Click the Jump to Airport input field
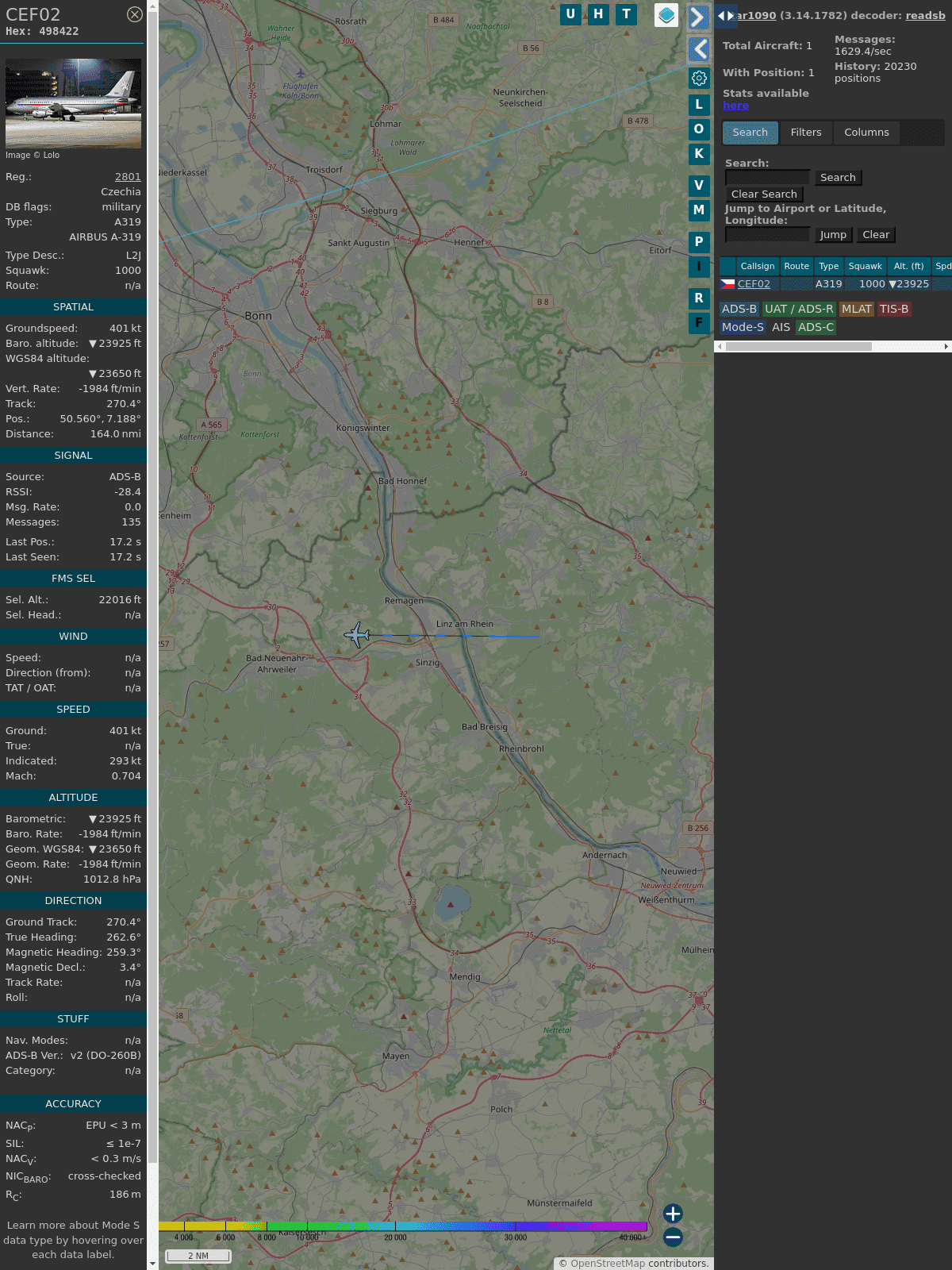This screenshot has width=952, height=1270. point(767,235)
